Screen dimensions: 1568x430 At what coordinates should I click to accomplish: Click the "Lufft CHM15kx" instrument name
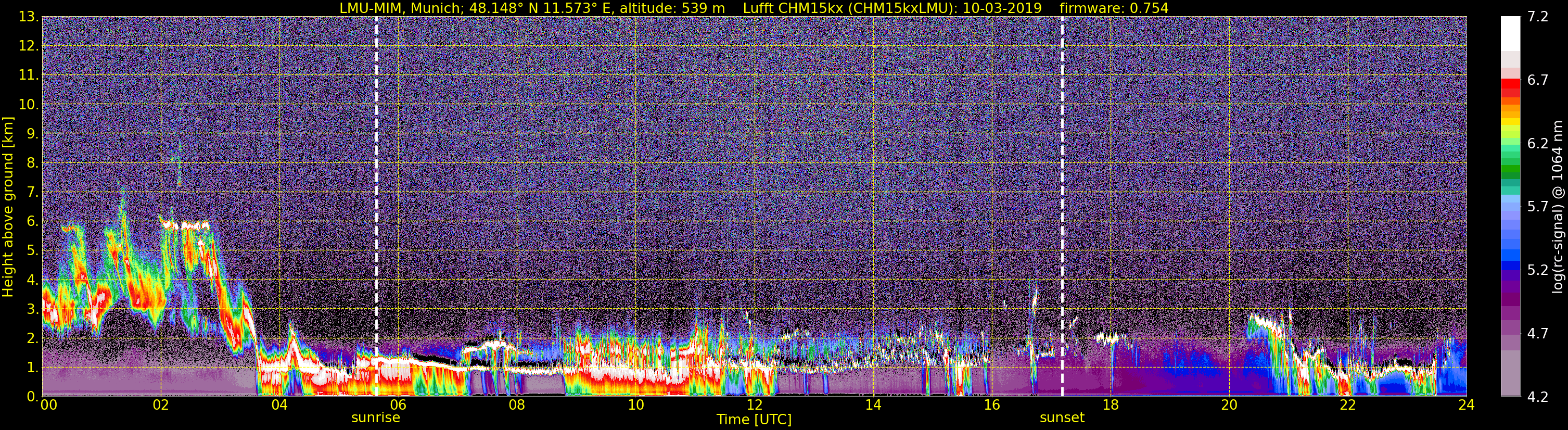point(793,8)
